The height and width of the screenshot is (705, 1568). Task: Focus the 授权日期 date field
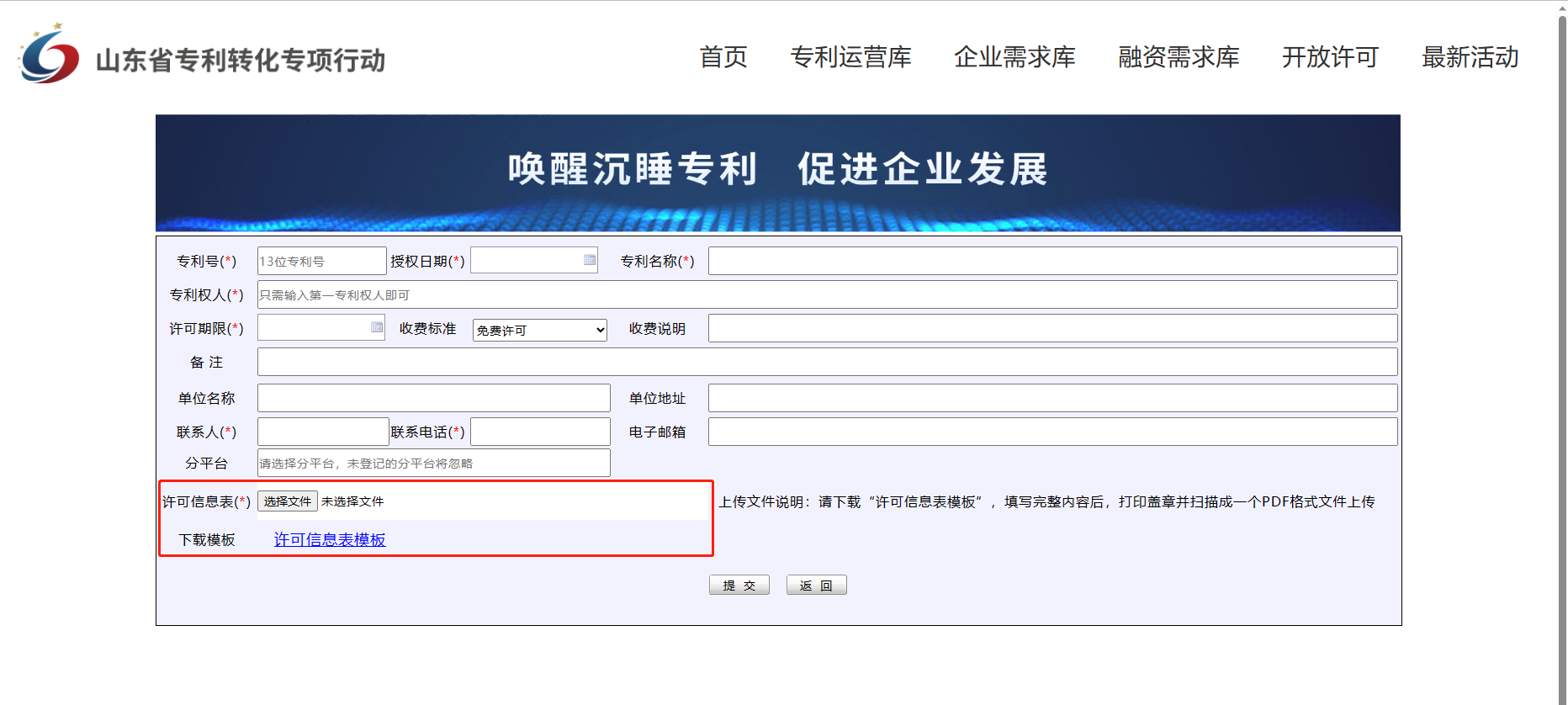533,260
